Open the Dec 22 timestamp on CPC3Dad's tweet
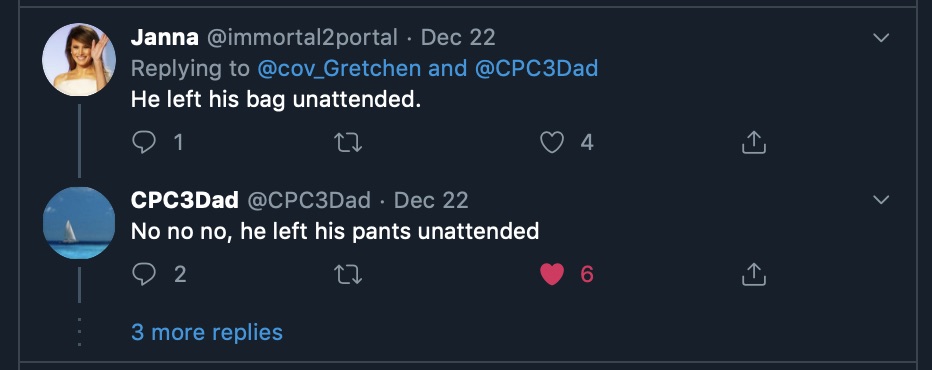This screenshot has width=932, height=370. 431,200
